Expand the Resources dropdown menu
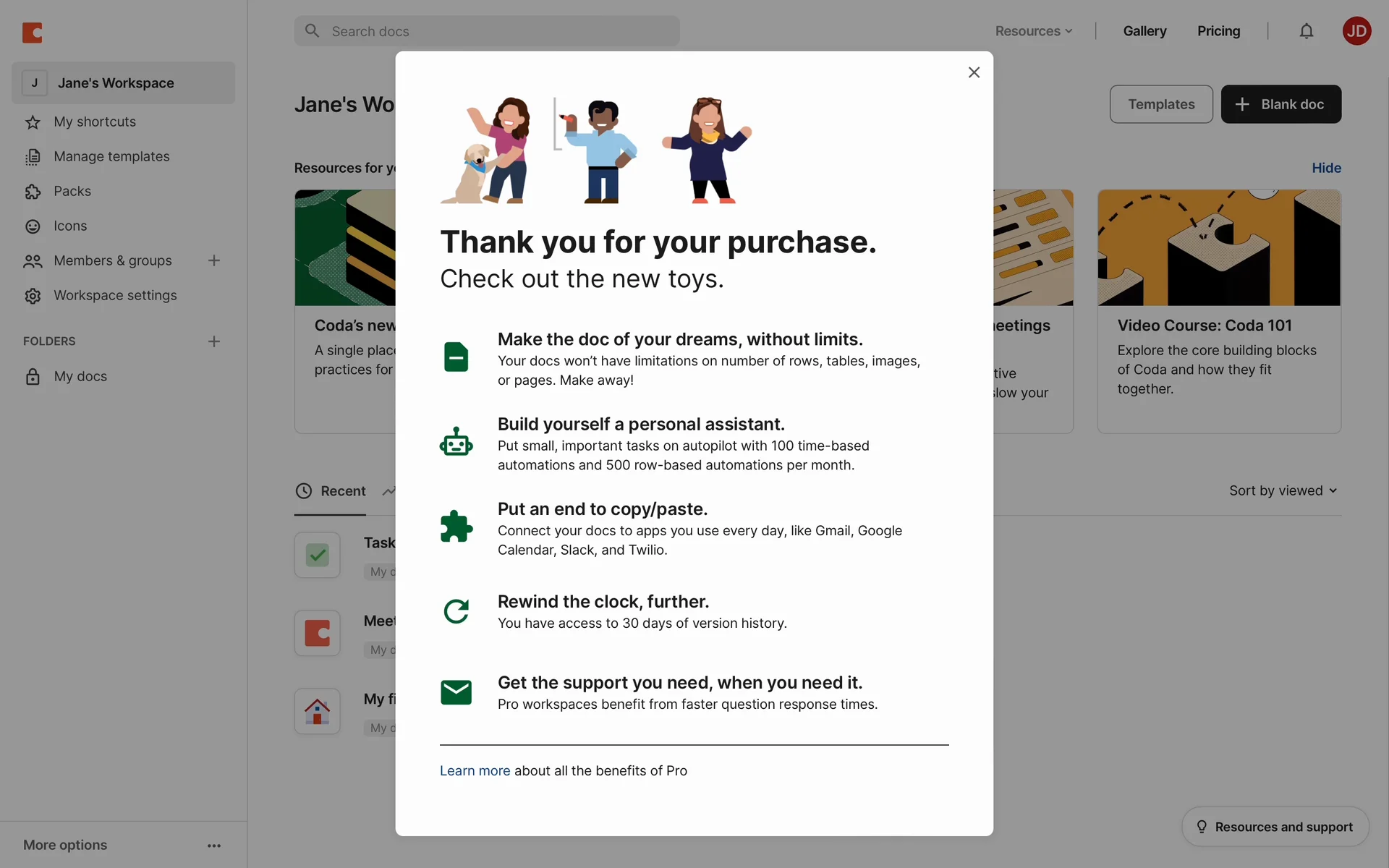This screenshot has height=868, width=1389. pyautogui.click(x=1033, y=31)
